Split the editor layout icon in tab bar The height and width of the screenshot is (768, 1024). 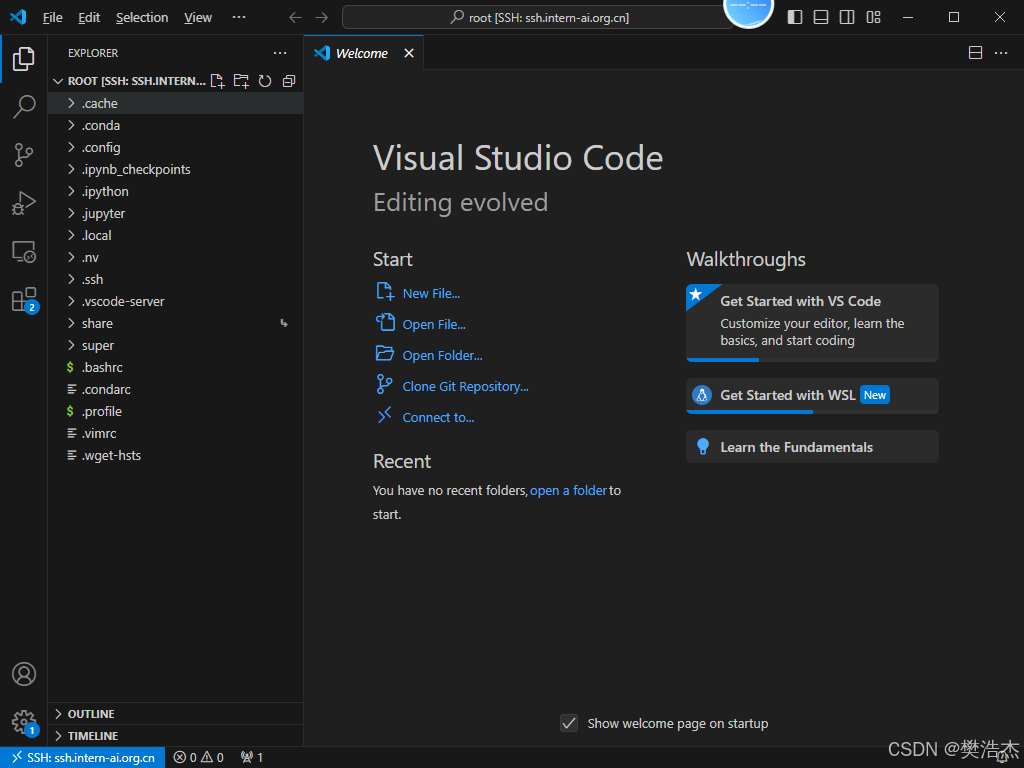(x=975, y=53)
